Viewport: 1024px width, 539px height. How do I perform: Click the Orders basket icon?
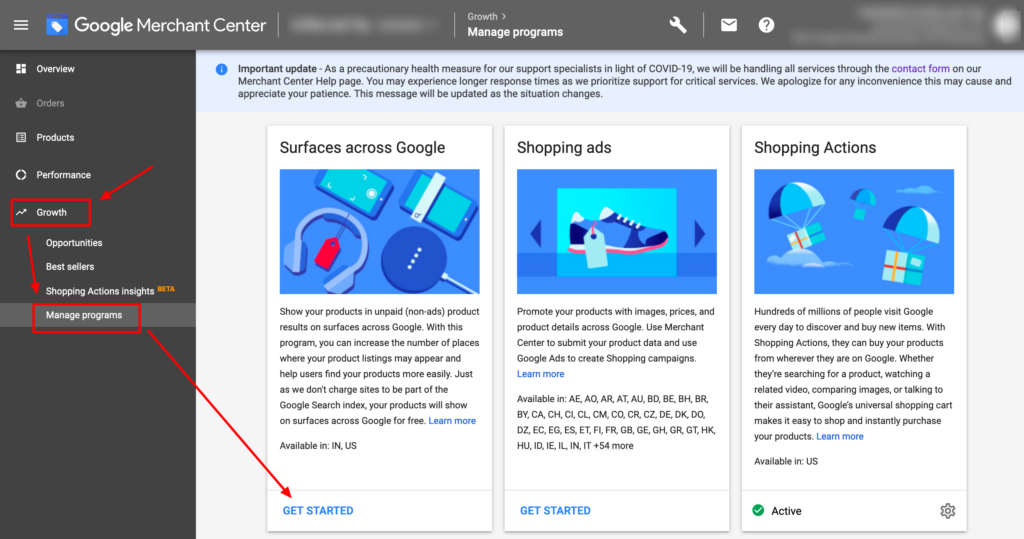click(21, 103)
